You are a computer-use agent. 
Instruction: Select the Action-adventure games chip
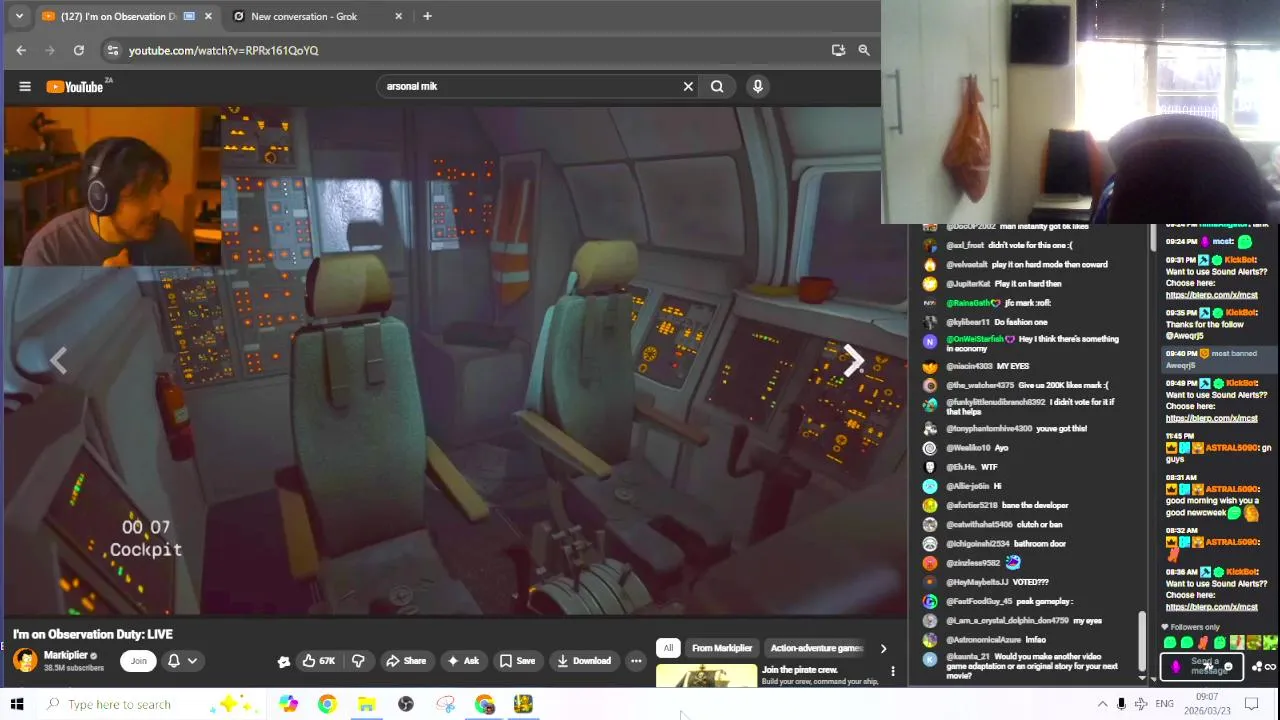pos(816,648)
